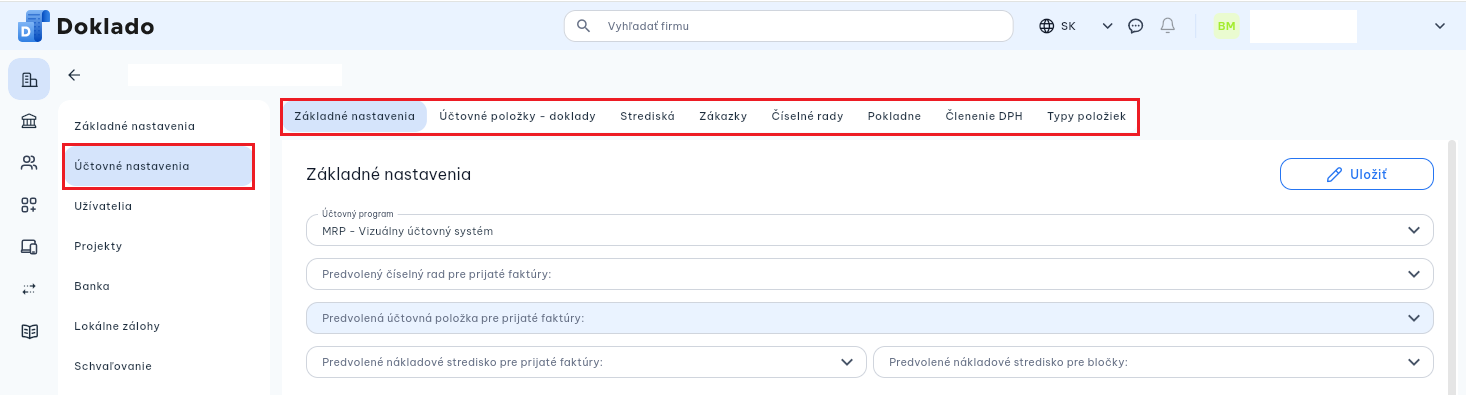Expand the SK language dropdown
Screen dimensions: 1466x395
(1076, 26)
